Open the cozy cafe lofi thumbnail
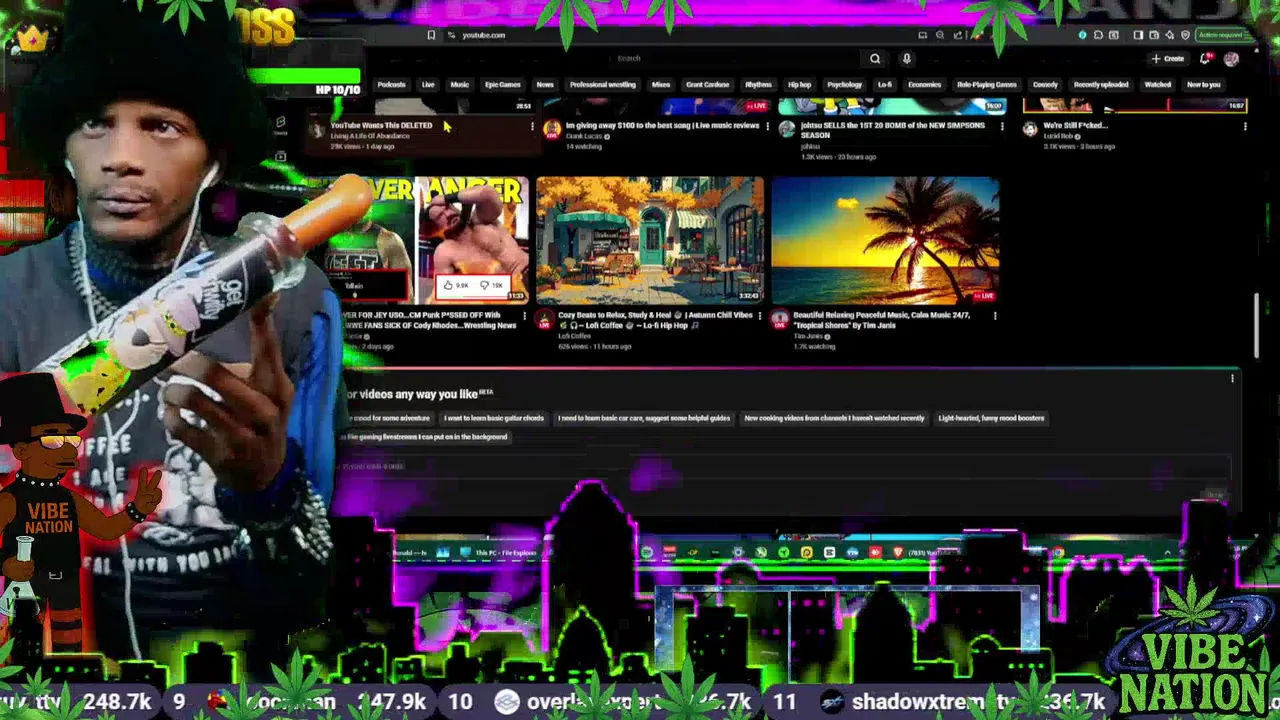This screenshot has height=720, width=1280. point(650,241)
